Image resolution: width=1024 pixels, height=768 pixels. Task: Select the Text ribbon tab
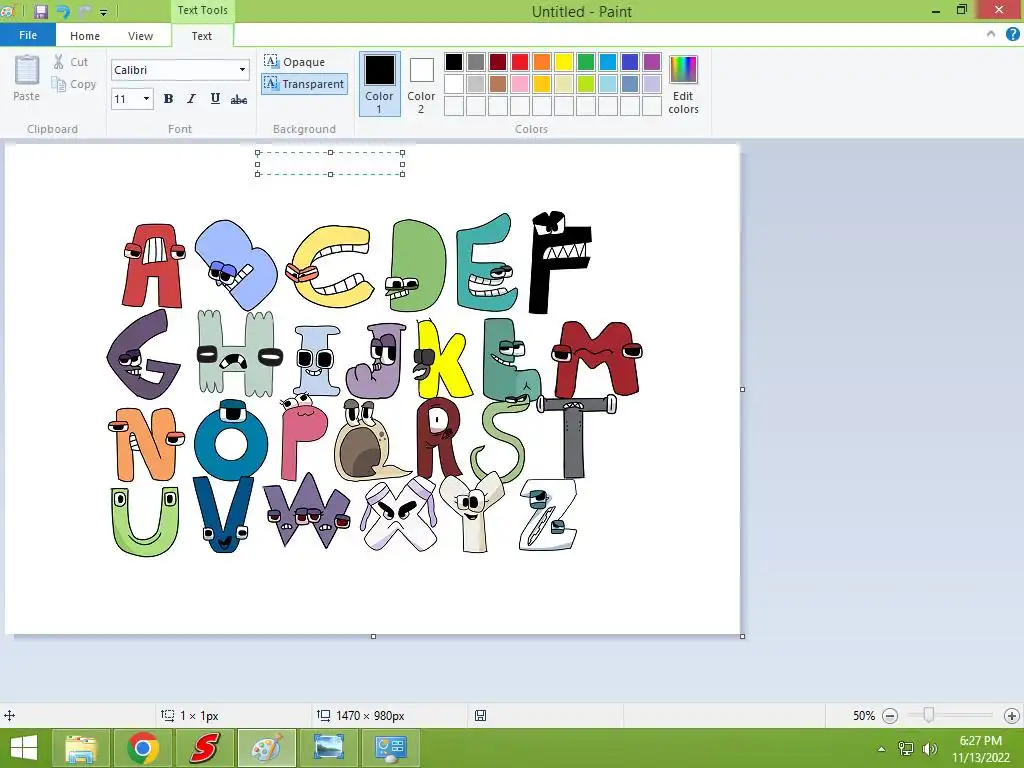pos(201,36)
